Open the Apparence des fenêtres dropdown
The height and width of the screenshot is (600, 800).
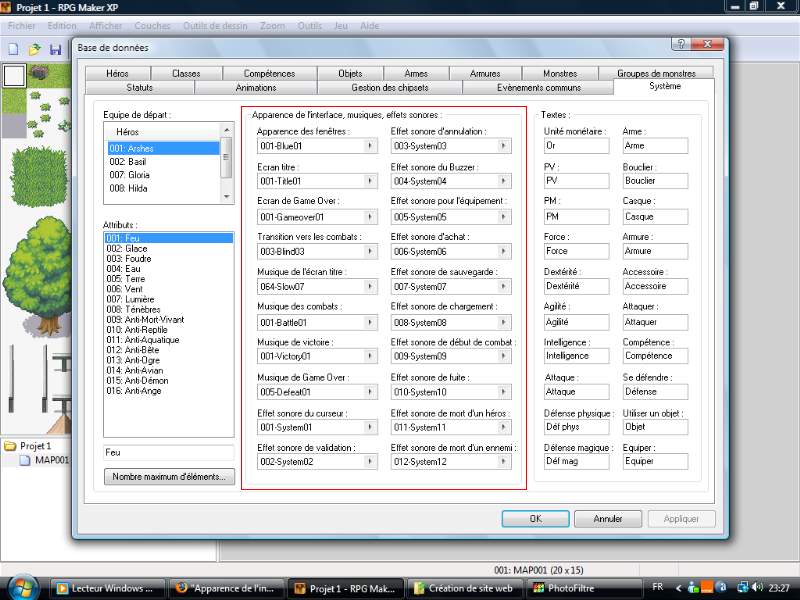click(370, 146)
